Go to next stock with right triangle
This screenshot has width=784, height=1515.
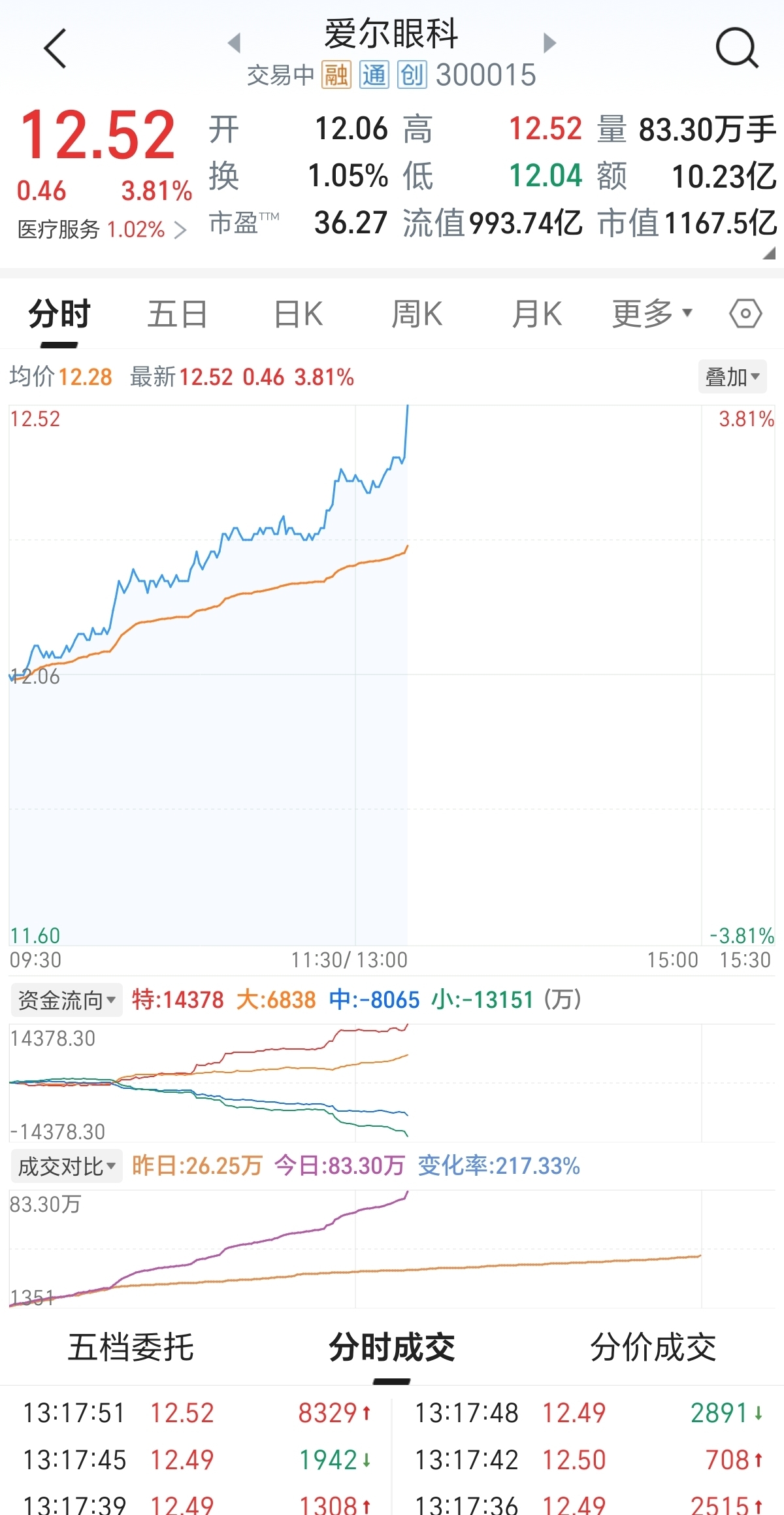[549, 43]
